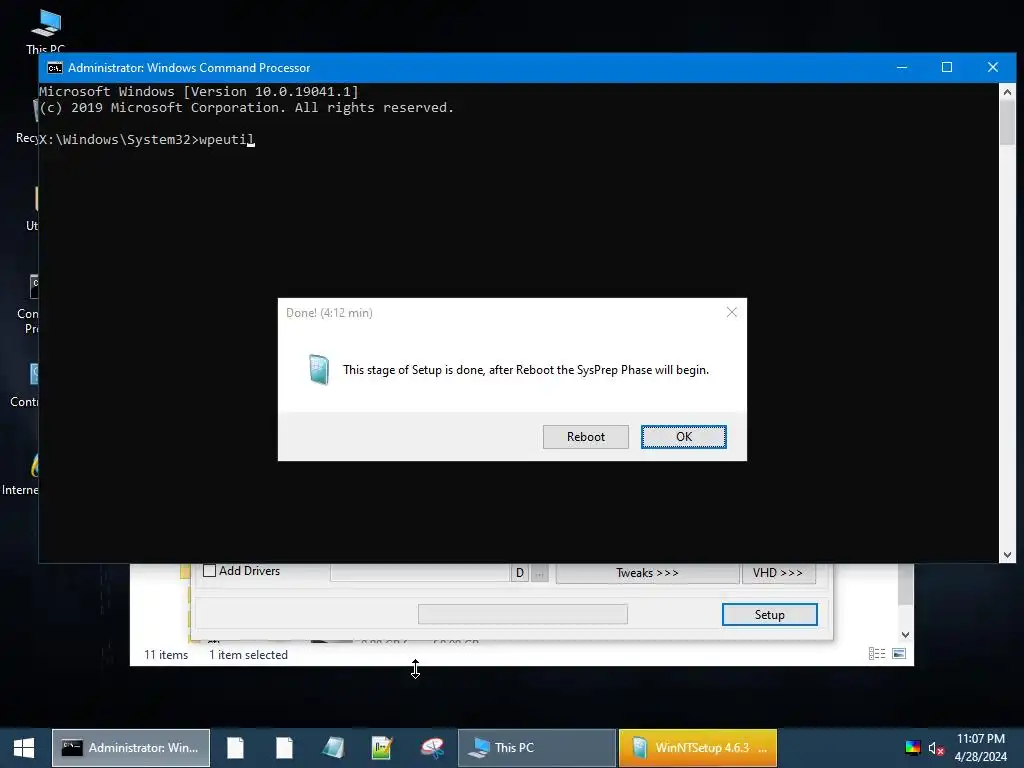
Task: Switch Explorer to large icons view
Action: 899,654
